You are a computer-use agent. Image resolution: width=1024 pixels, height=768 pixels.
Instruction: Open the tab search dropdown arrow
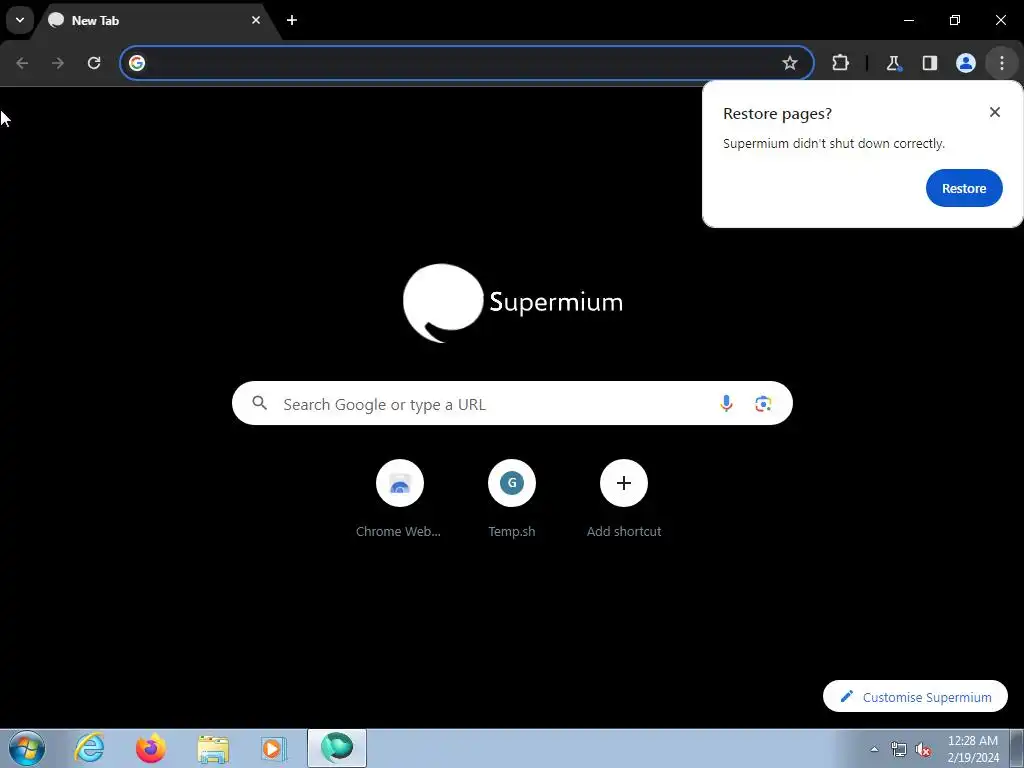click(x=20, y=20)
